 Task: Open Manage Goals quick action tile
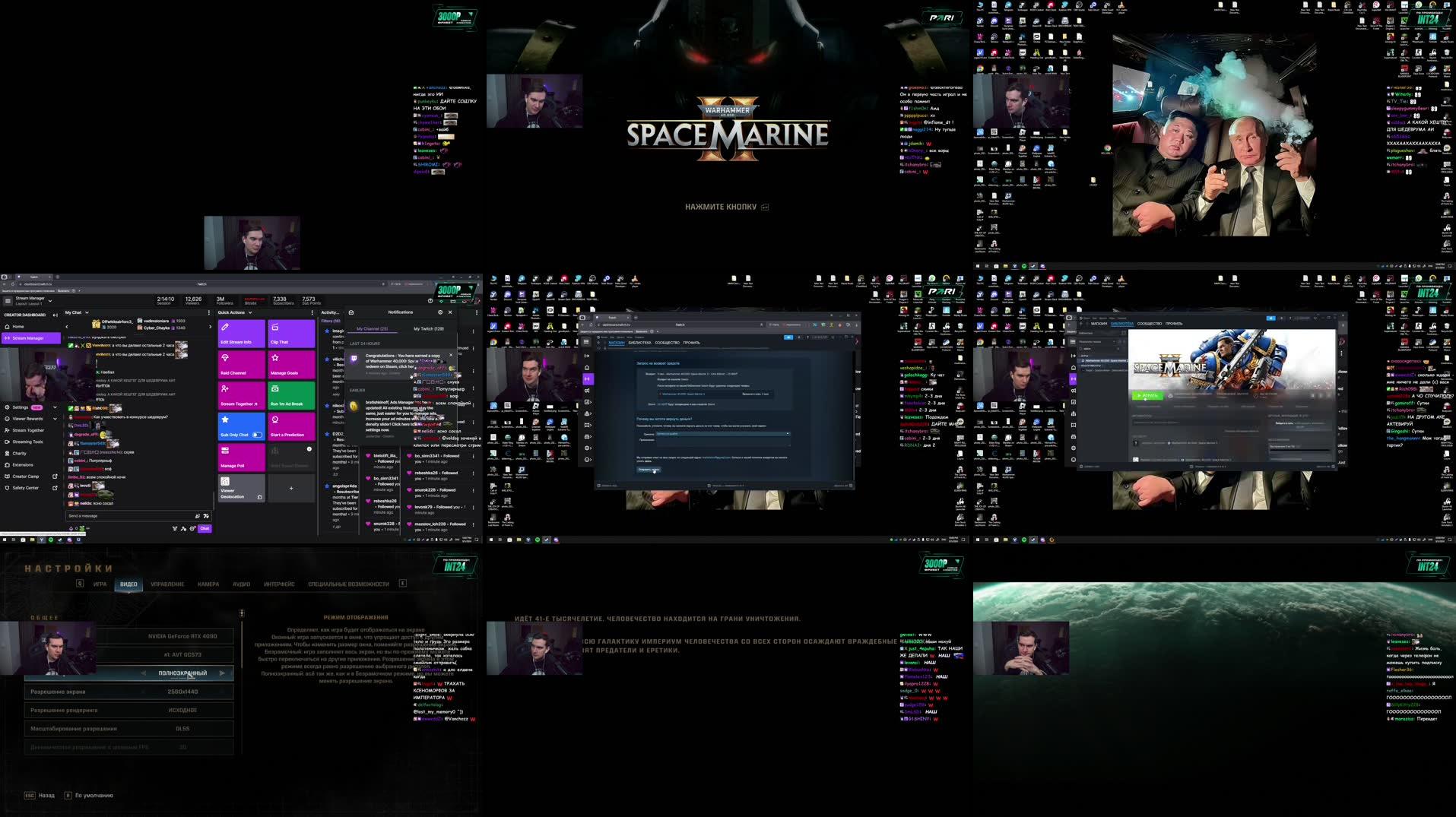coord(291,364)
